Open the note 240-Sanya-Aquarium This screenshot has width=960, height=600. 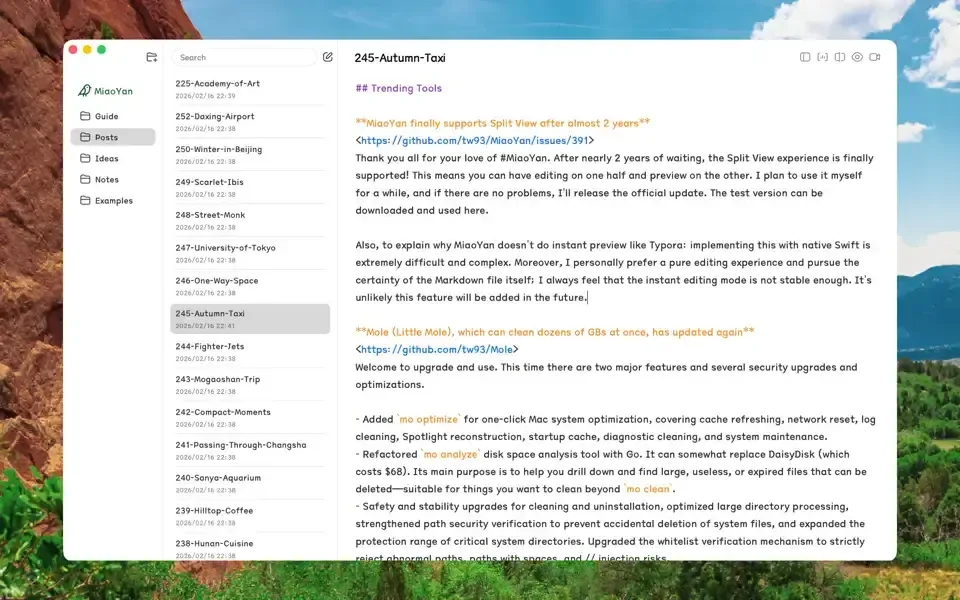click(250, 483)
